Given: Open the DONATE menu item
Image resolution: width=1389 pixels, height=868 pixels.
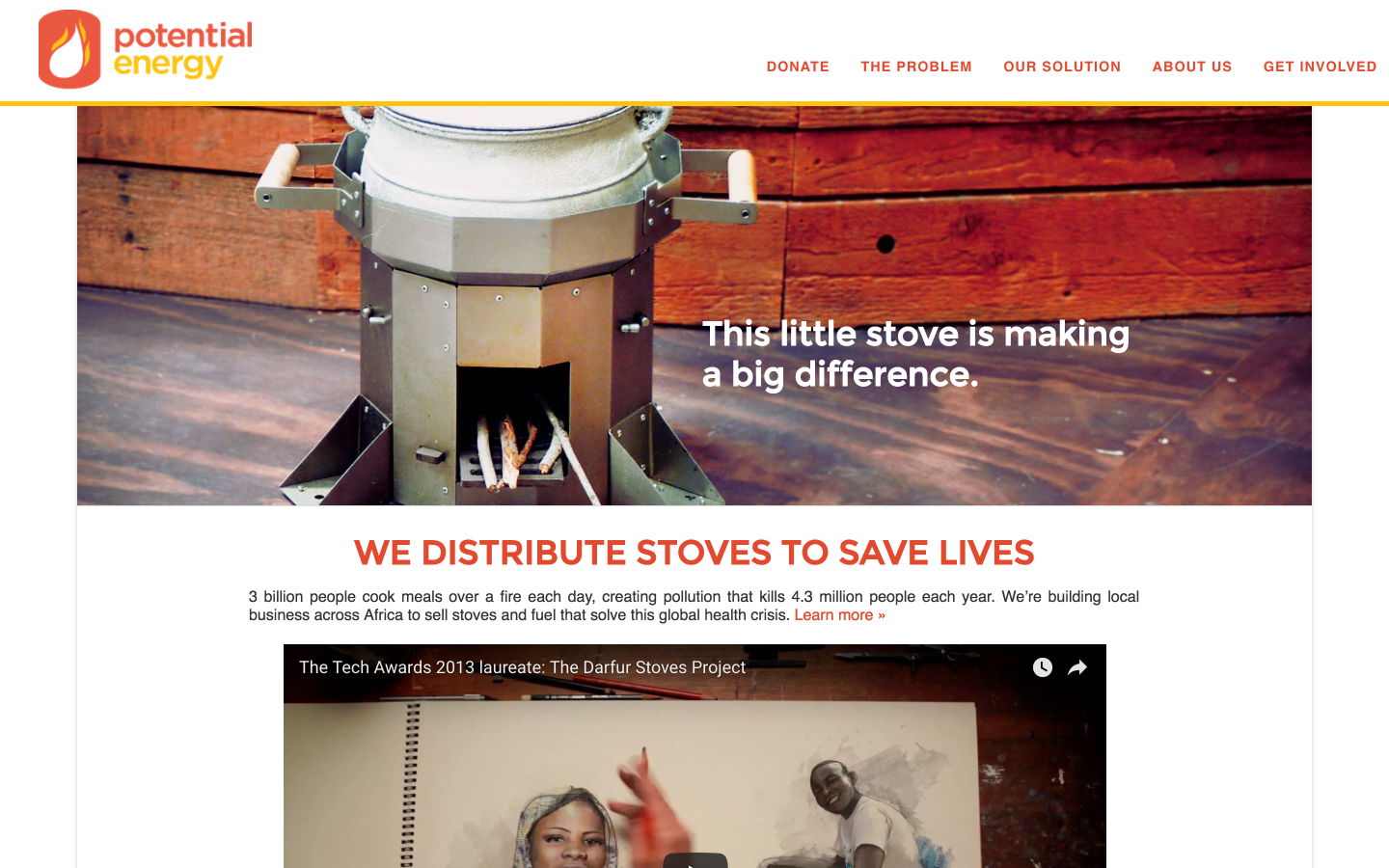Looking at the screenshot, I should tap(798, 67).
